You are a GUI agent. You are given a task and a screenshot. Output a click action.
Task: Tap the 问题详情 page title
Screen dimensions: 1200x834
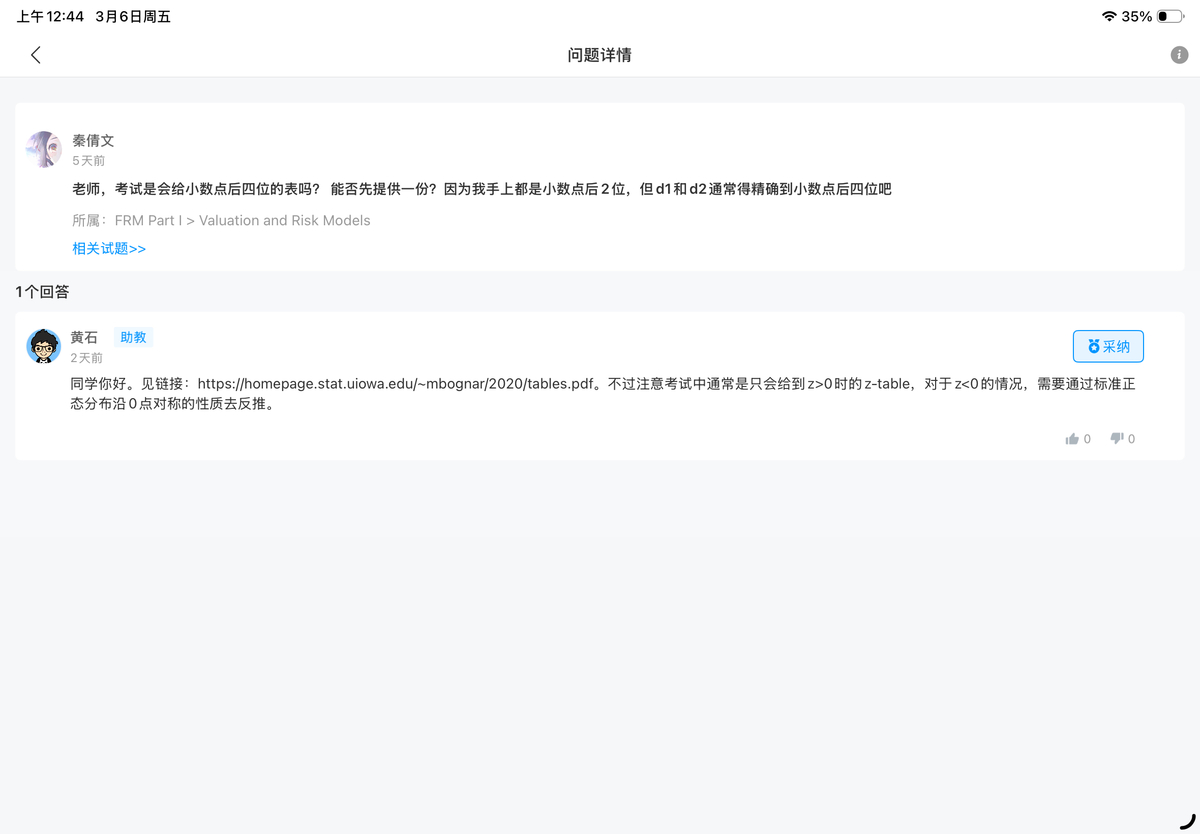(x=600, y=55)
